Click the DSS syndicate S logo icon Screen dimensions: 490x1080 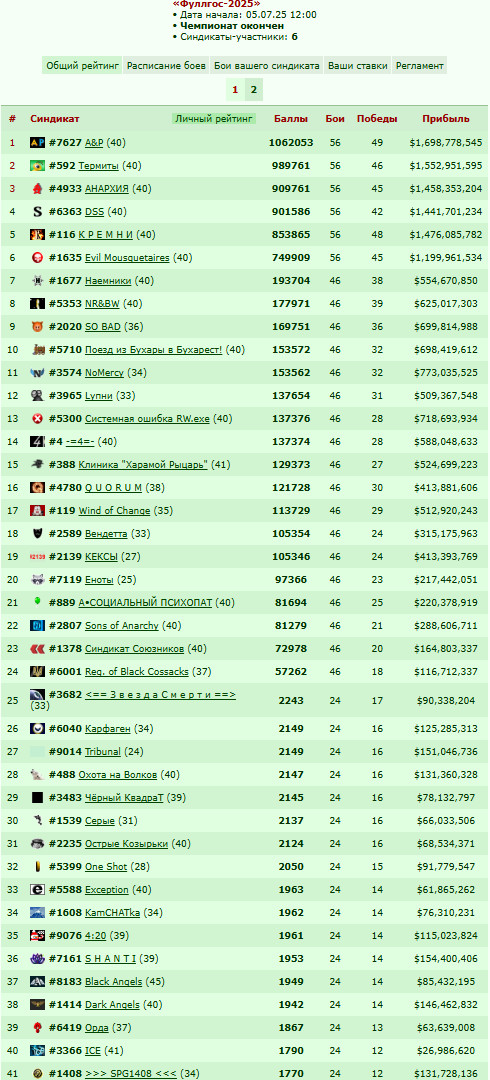[37, 211]
